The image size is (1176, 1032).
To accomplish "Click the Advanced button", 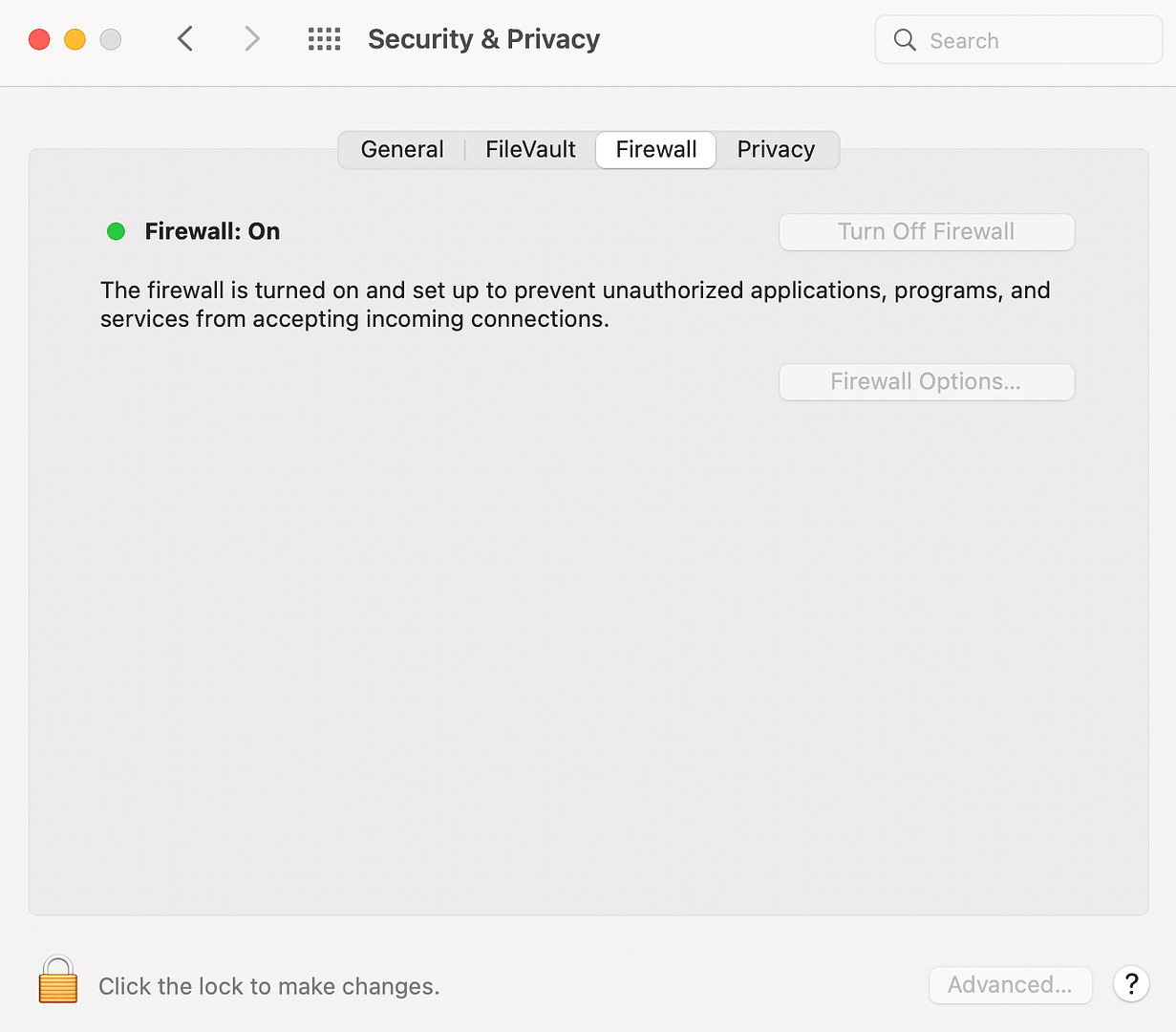I will [1010, 984].
